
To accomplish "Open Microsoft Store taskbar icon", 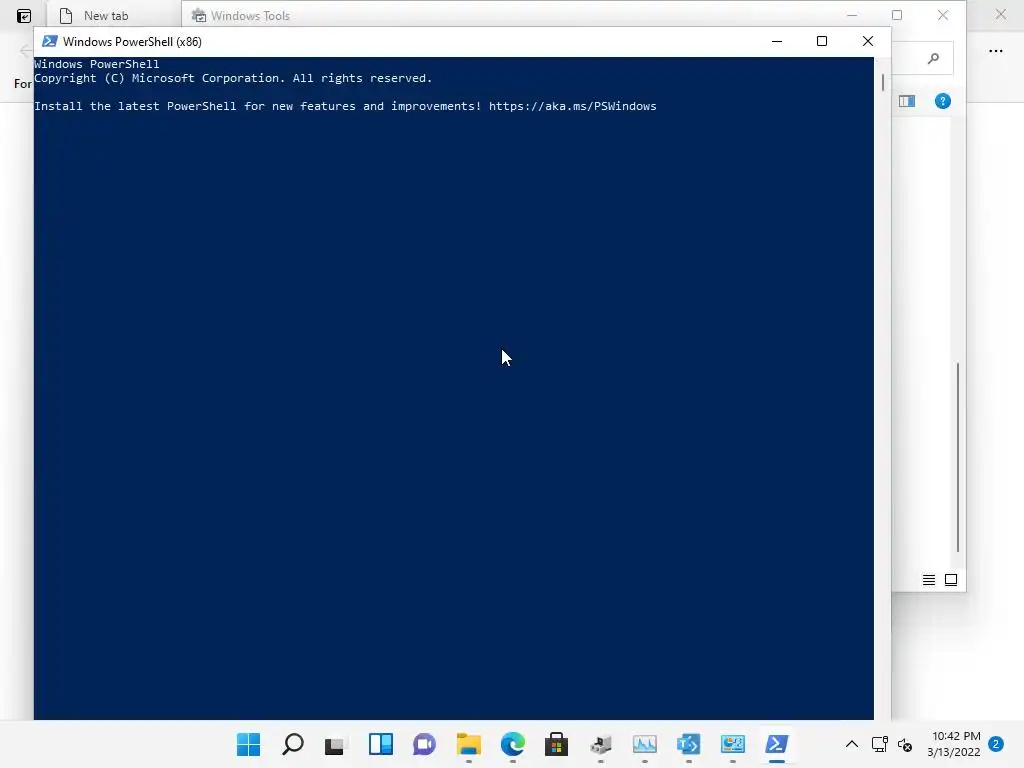I will click(x=556, y=744).
